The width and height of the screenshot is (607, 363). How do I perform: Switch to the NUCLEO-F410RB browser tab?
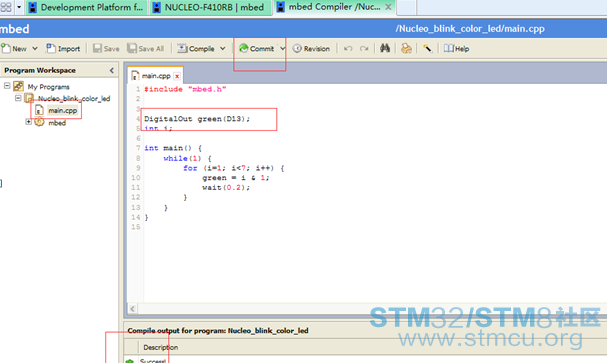click(209, 7)
